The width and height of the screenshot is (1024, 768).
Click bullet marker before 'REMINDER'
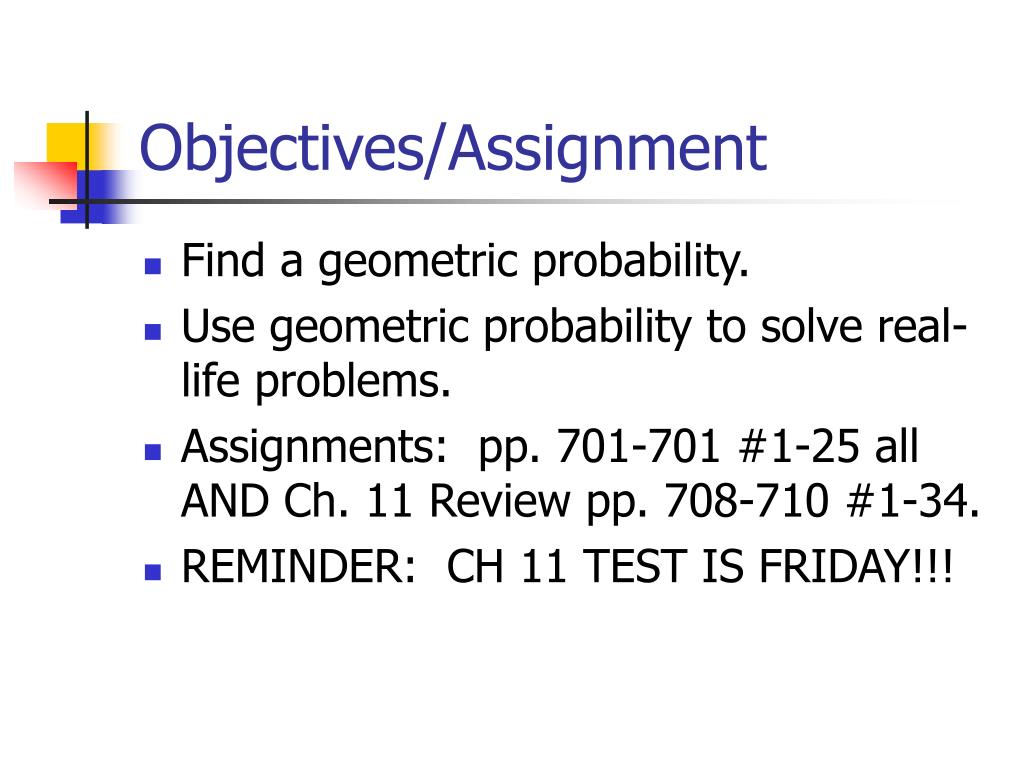coord(153,571)
